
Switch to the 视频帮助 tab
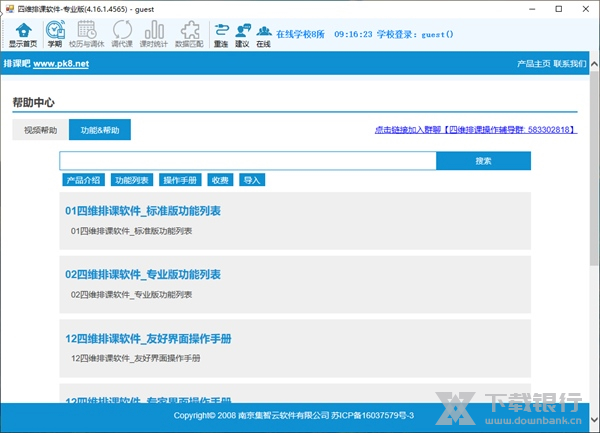[x=41, y=130]
